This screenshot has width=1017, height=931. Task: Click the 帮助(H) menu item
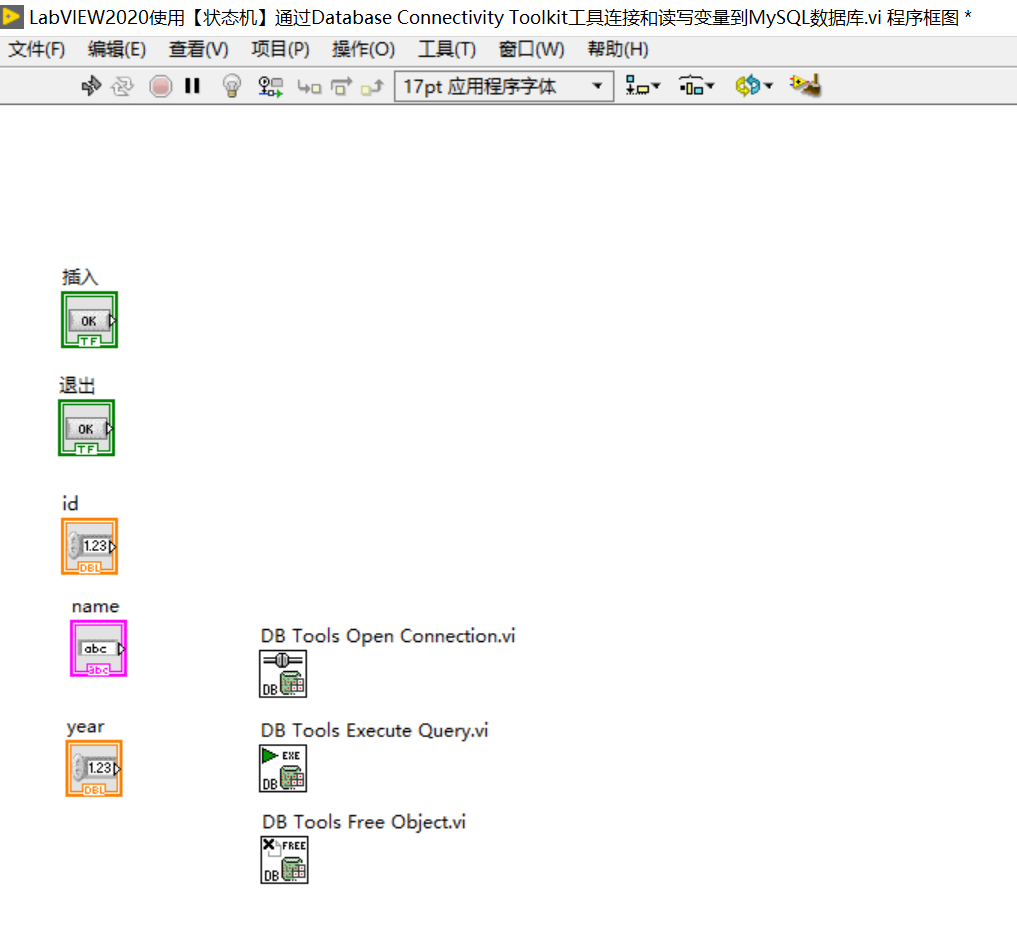618,49
